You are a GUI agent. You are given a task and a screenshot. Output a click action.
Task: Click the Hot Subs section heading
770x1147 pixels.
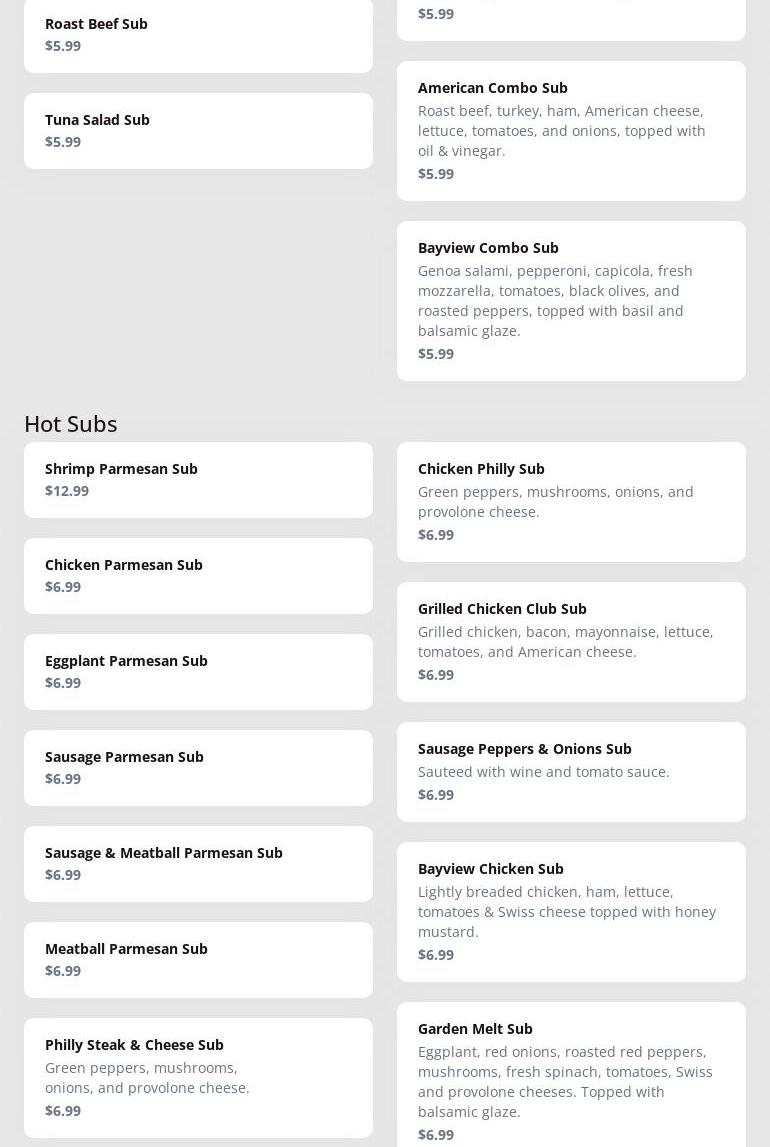71,423
